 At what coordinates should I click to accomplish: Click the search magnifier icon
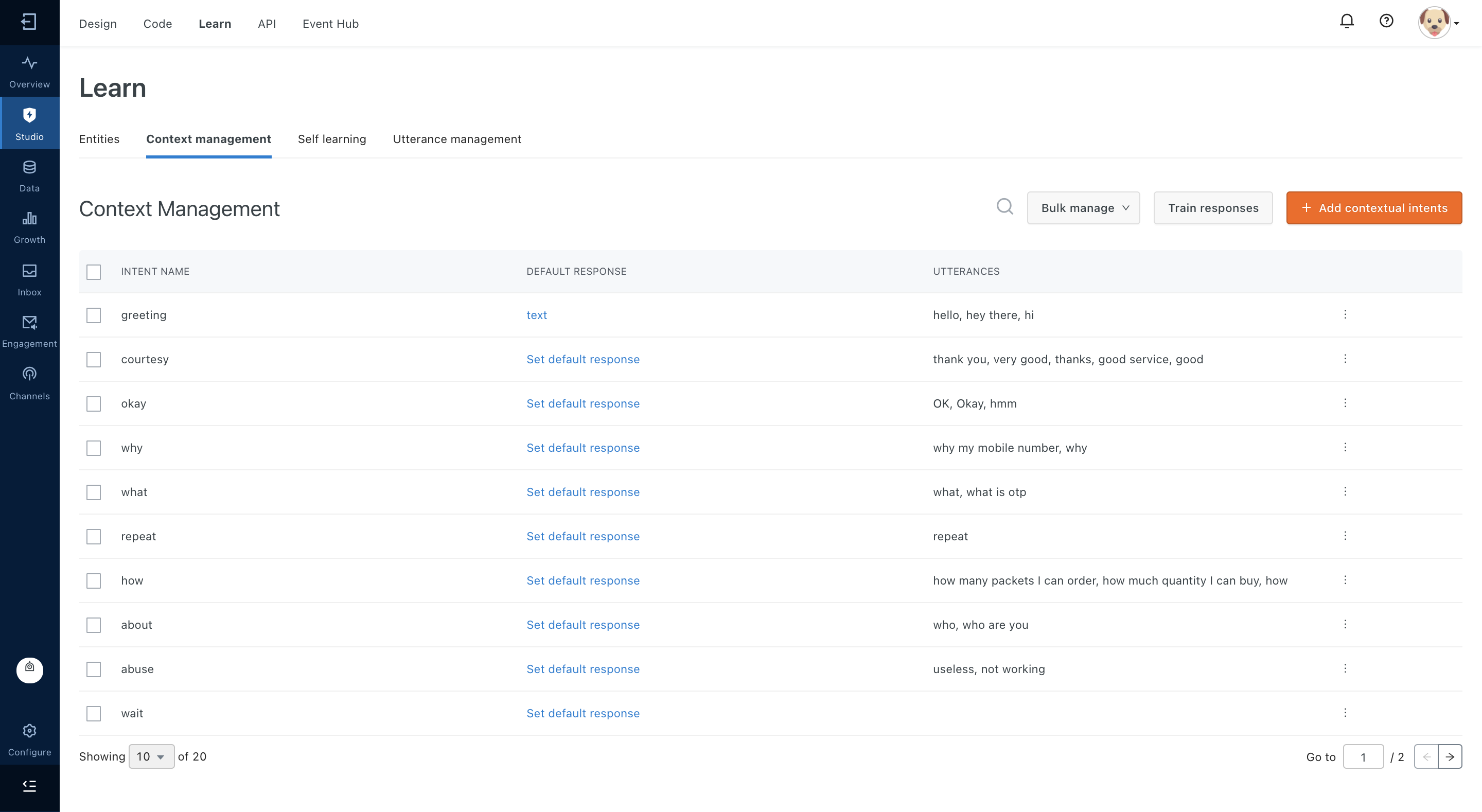[x=1004, y=206]
